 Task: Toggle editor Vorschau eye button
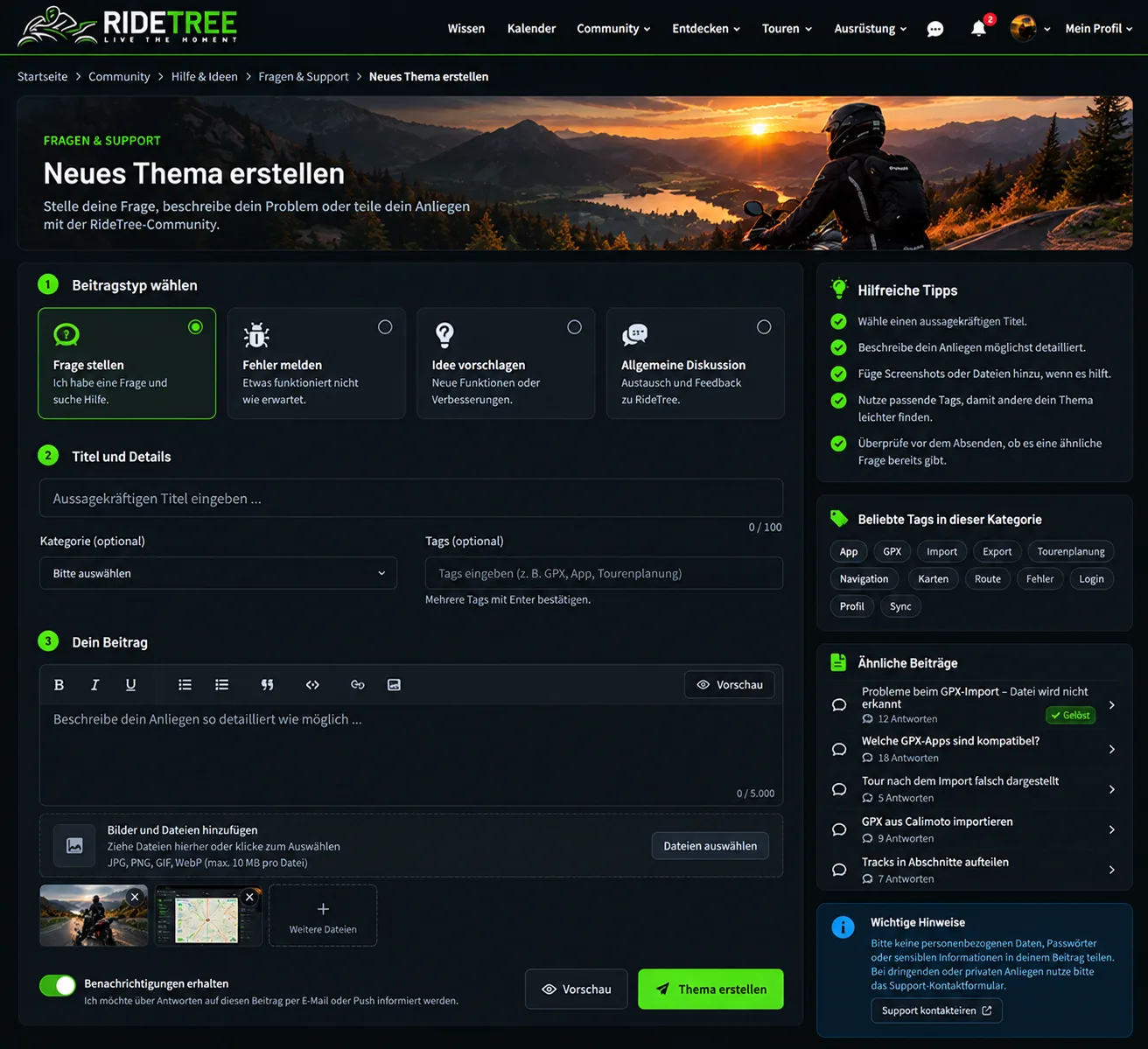pos(730,685)
